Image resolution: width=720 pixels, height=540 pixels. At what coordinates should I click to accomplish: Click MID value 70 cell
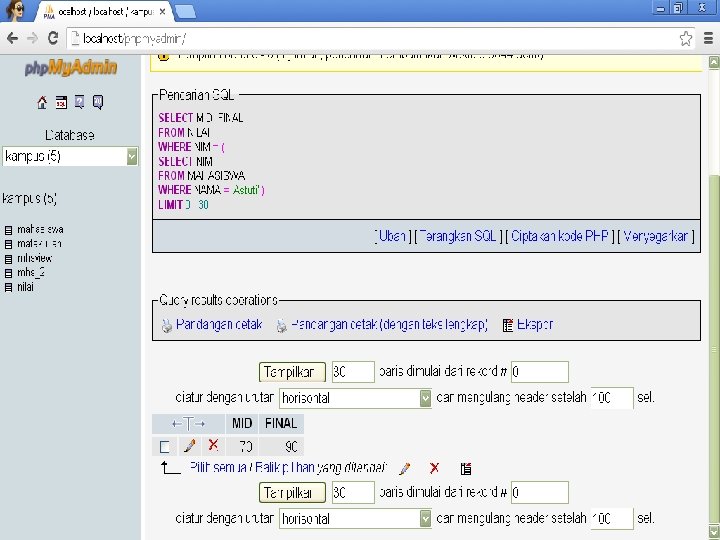242,446
